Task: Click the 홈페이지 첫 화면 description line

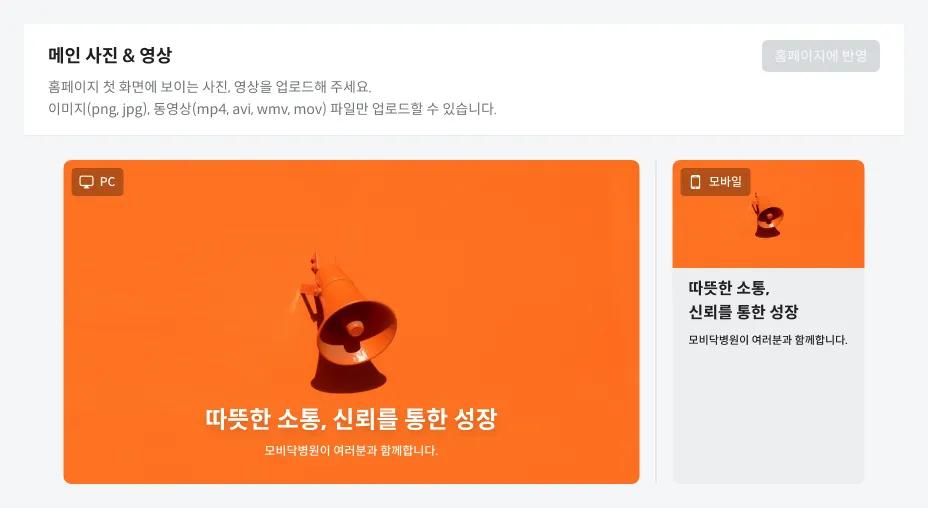Action: tap(210, 86)
